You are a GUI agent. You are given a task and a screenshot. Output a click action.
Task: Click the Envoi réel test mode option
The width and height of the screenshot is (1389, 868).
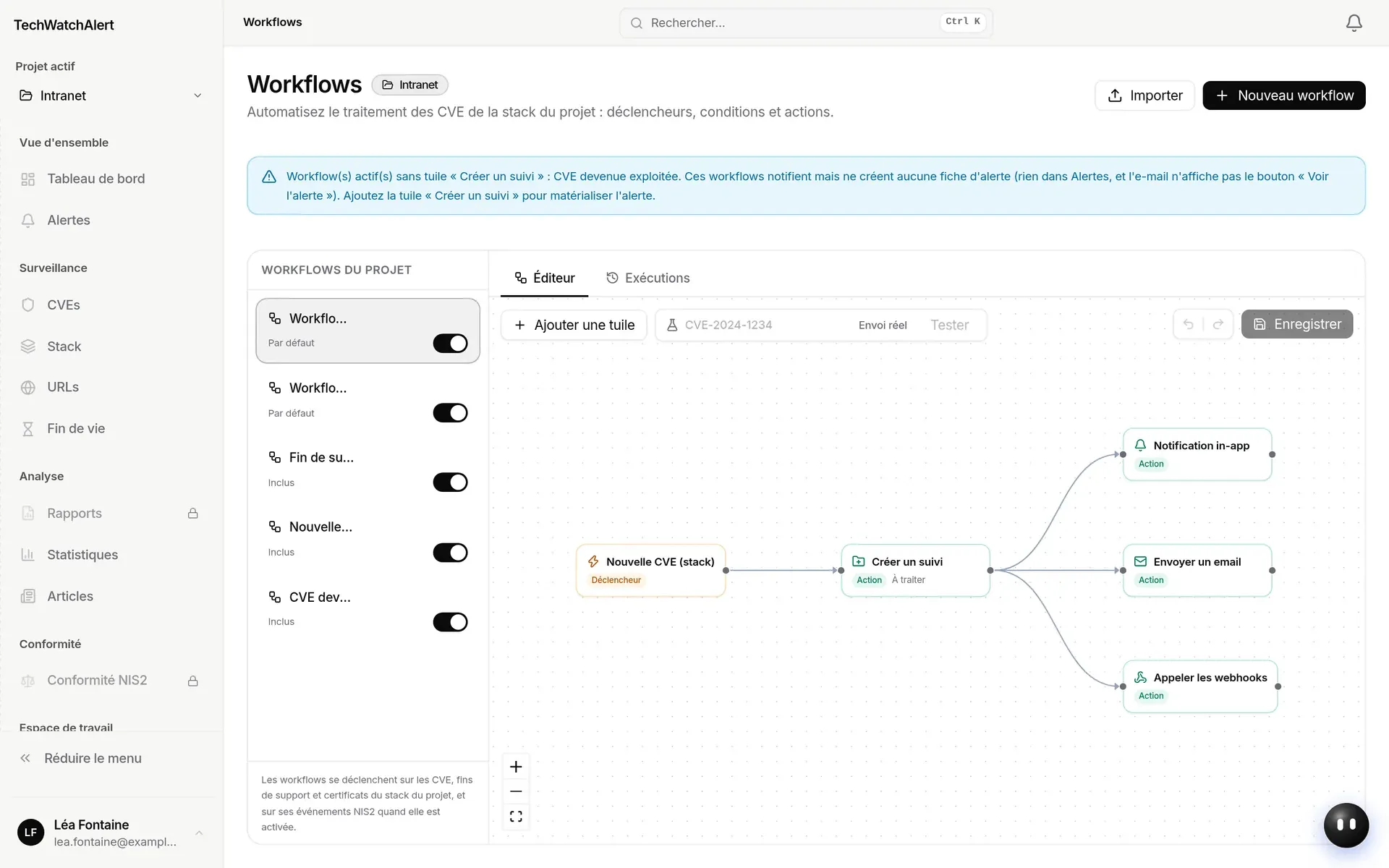pyautogui.click(x=883, y=325)
